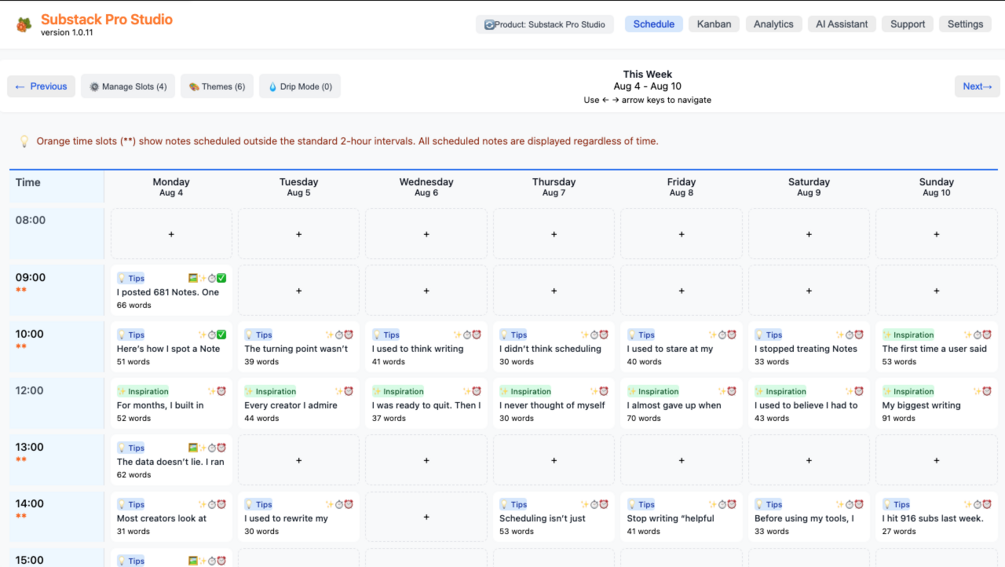Expand the Manage Slots (4) panel
This screenshot has width=1005, height=567.
click(128, 87)
